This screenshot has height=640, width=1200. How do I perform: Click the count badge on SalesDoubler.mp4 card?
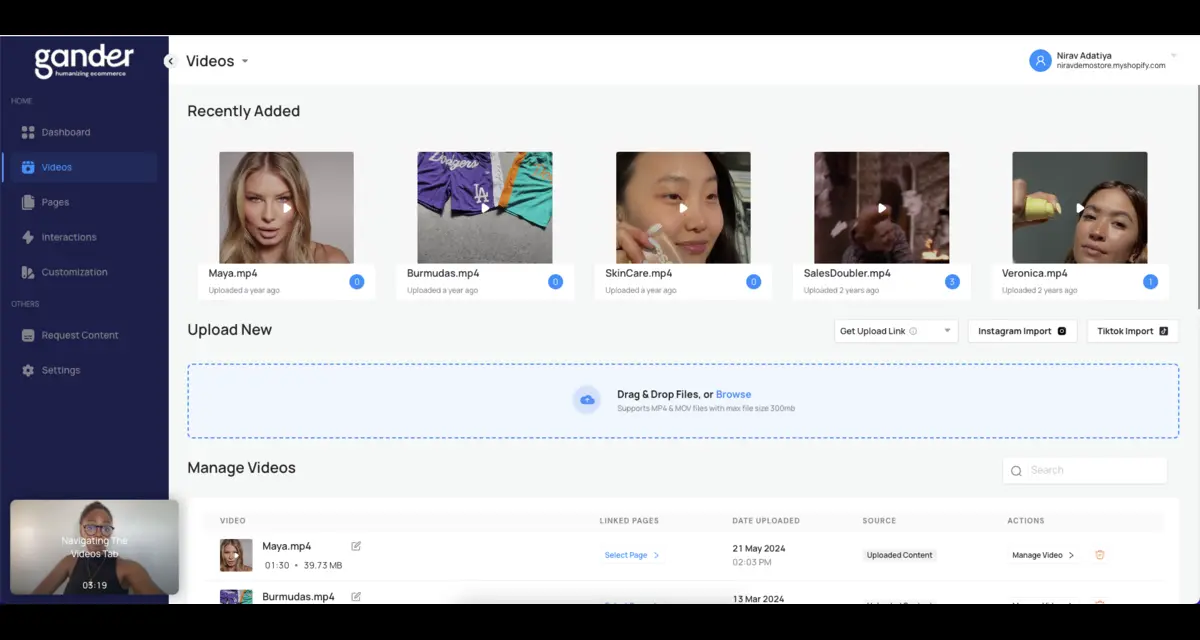[x=952, y=282]
